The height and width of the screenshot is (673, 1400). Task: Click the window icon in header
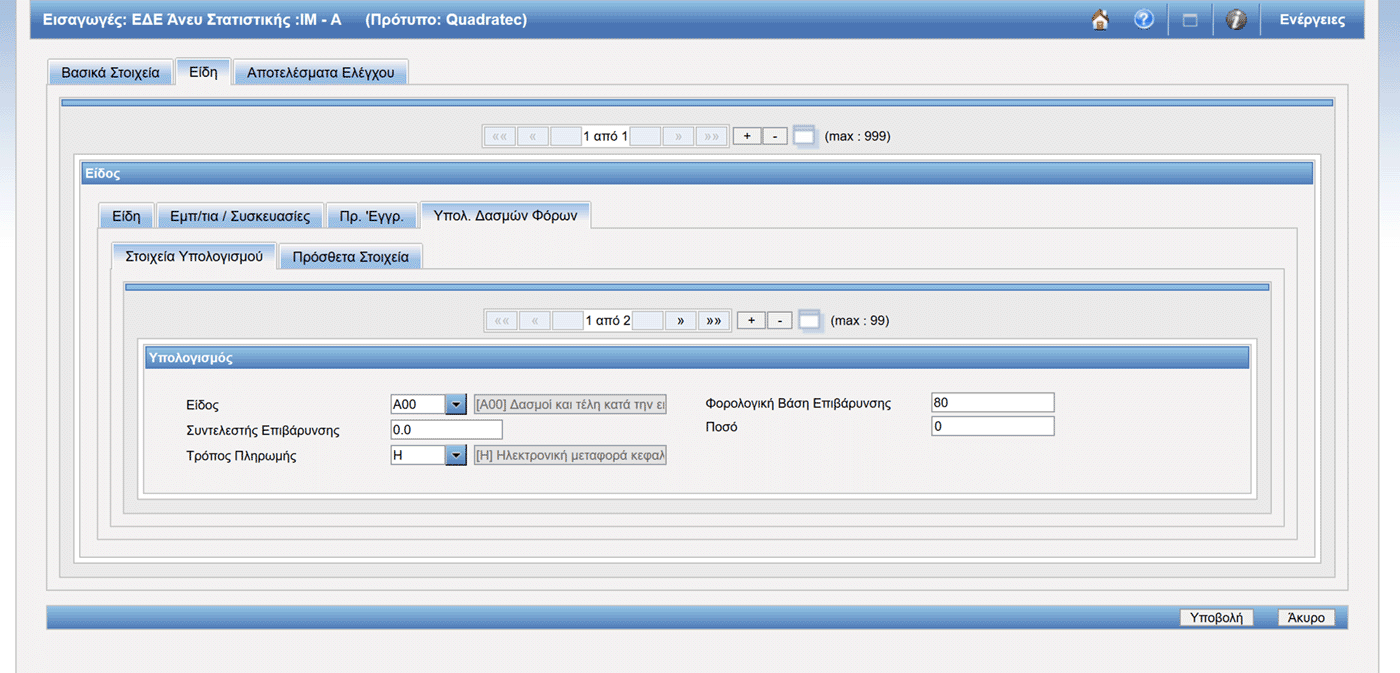coord(1190,20)
